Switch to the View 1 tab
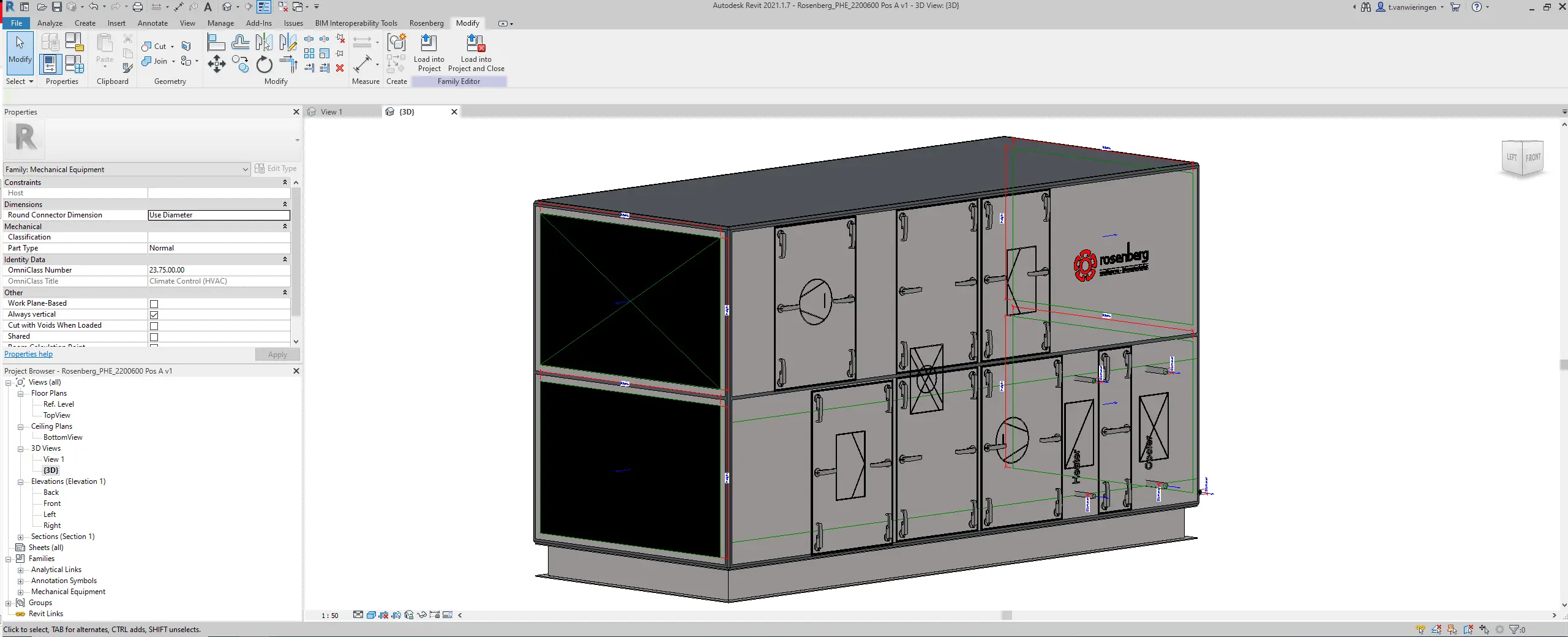 (x=331, y=112)
